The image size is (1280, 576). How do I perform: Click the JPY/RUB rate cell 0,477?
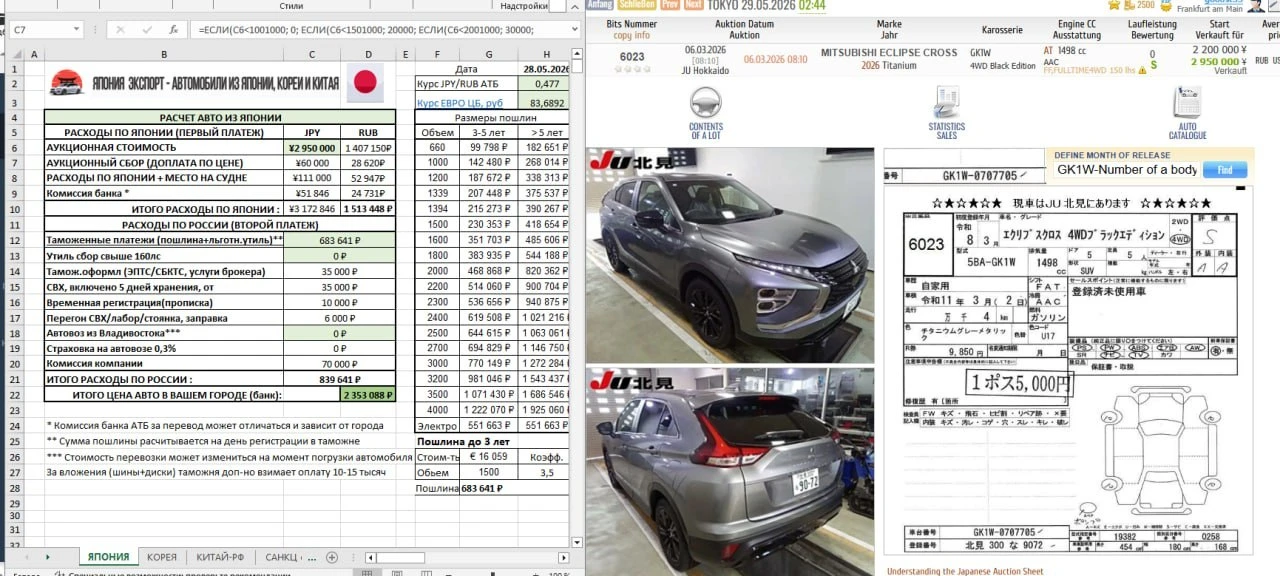point(543,85)
